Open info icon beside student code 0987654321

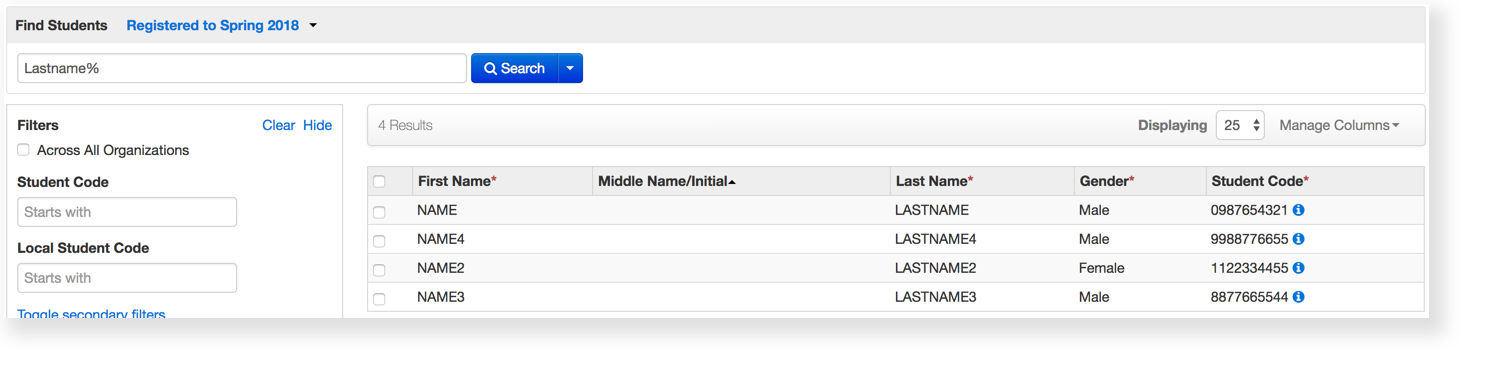1298,210
